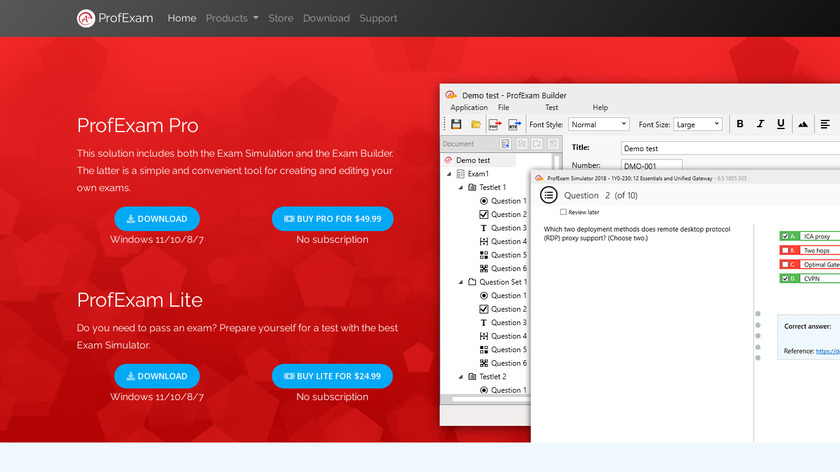Open the Store page in navbar
This screenshot has width=840, height=472.
(x=281, y=18)
